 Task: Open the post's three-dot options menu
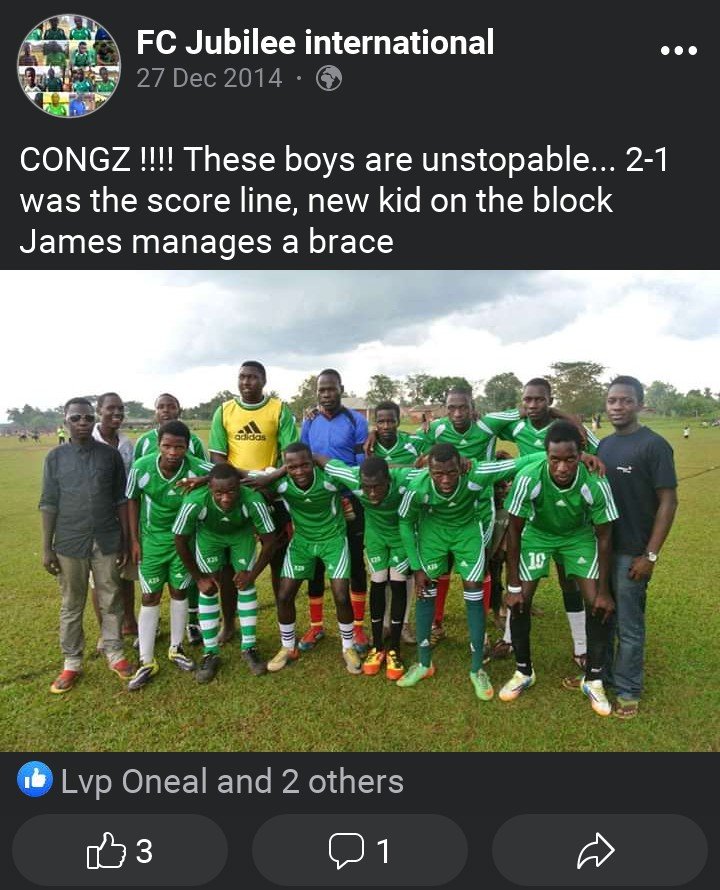(679, 51)
